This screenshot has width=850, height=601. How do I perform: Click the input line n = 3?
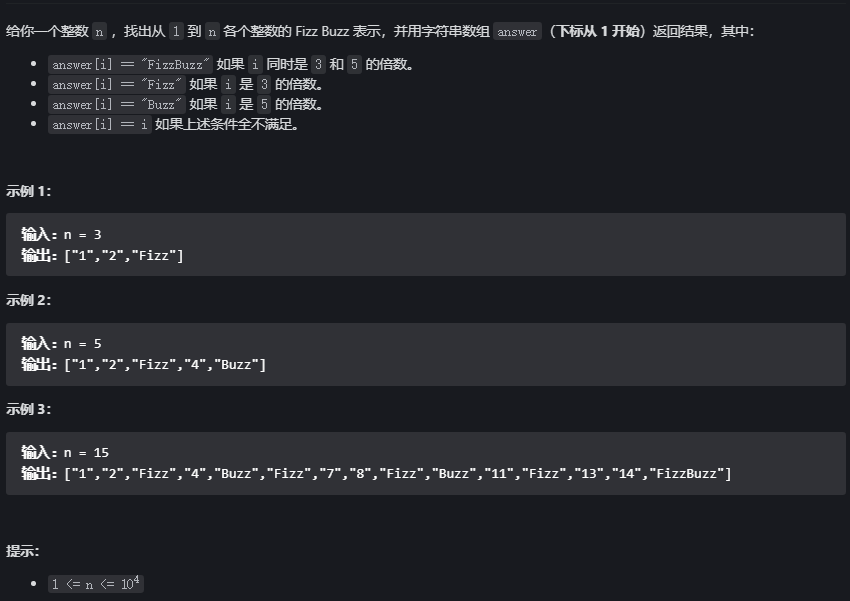pos(61,235)
